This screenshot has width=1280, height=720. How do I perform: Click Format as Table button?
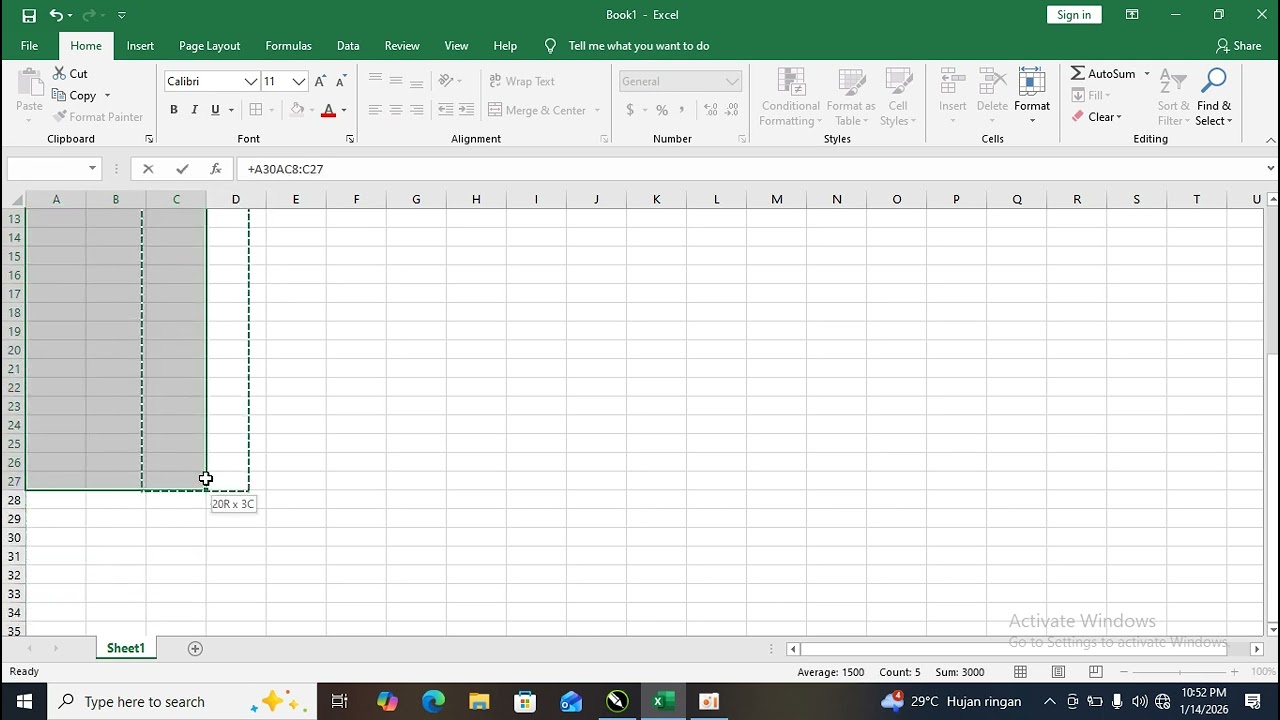click(851, 97)
